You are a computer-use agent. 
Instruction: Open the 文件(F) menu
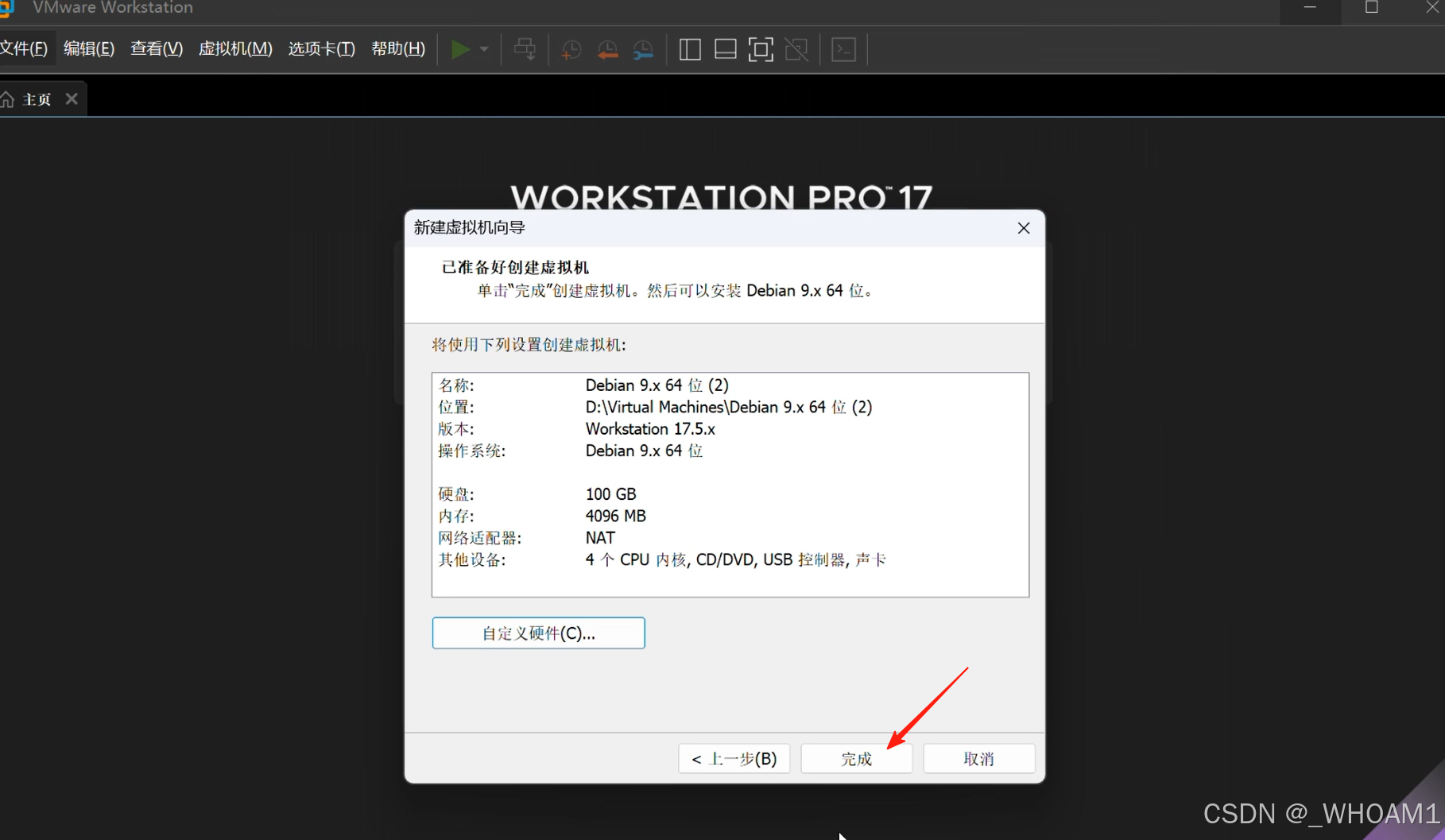[x=24, y=48]
